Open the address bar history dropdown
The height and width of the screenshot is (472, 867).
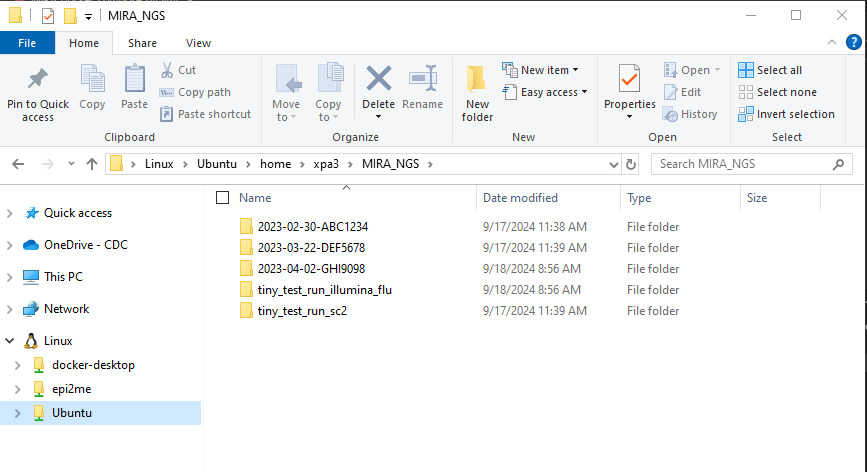[613, 164]
